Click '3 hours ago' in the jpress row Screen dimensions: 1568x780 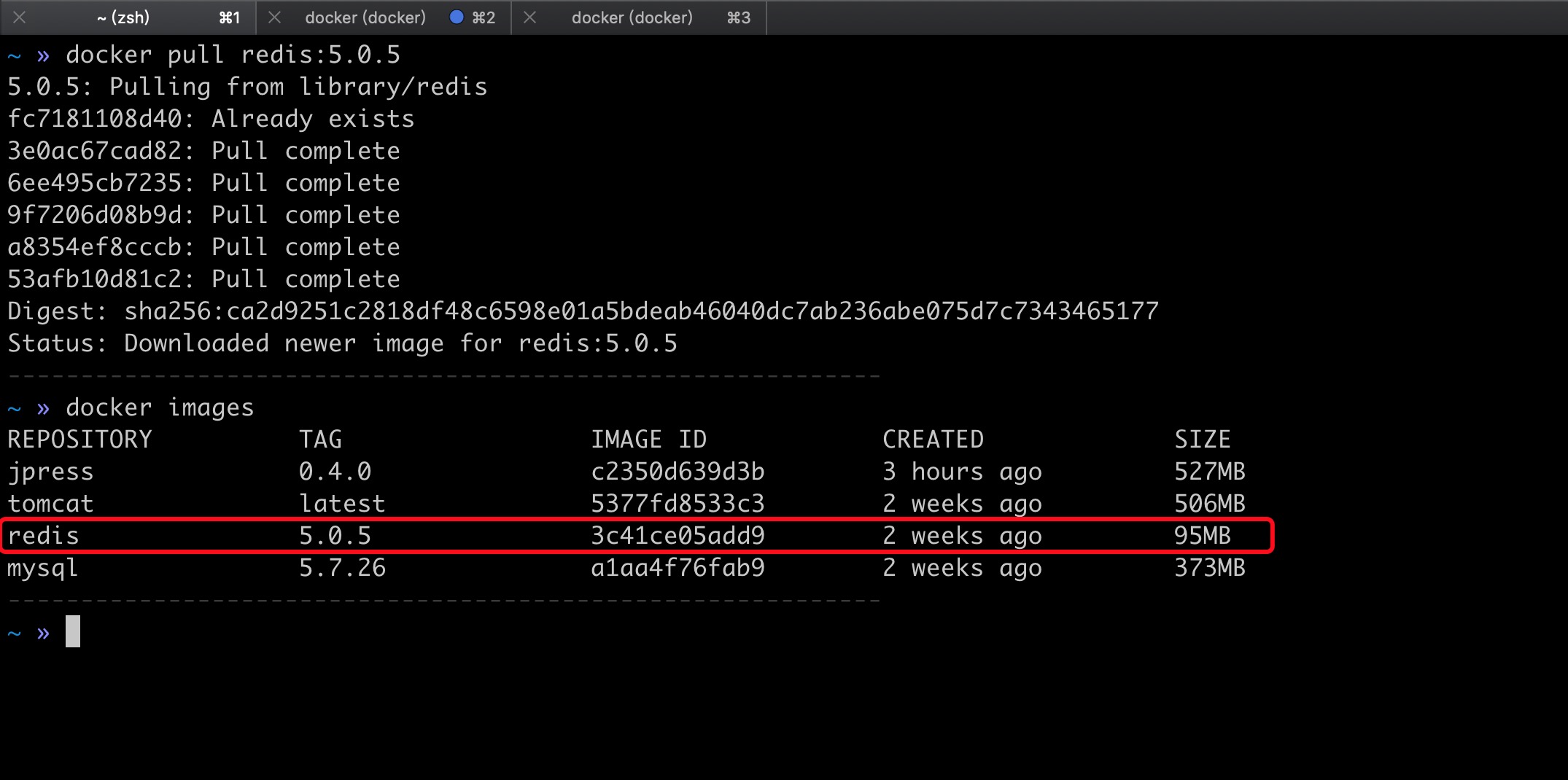[962, 472]
